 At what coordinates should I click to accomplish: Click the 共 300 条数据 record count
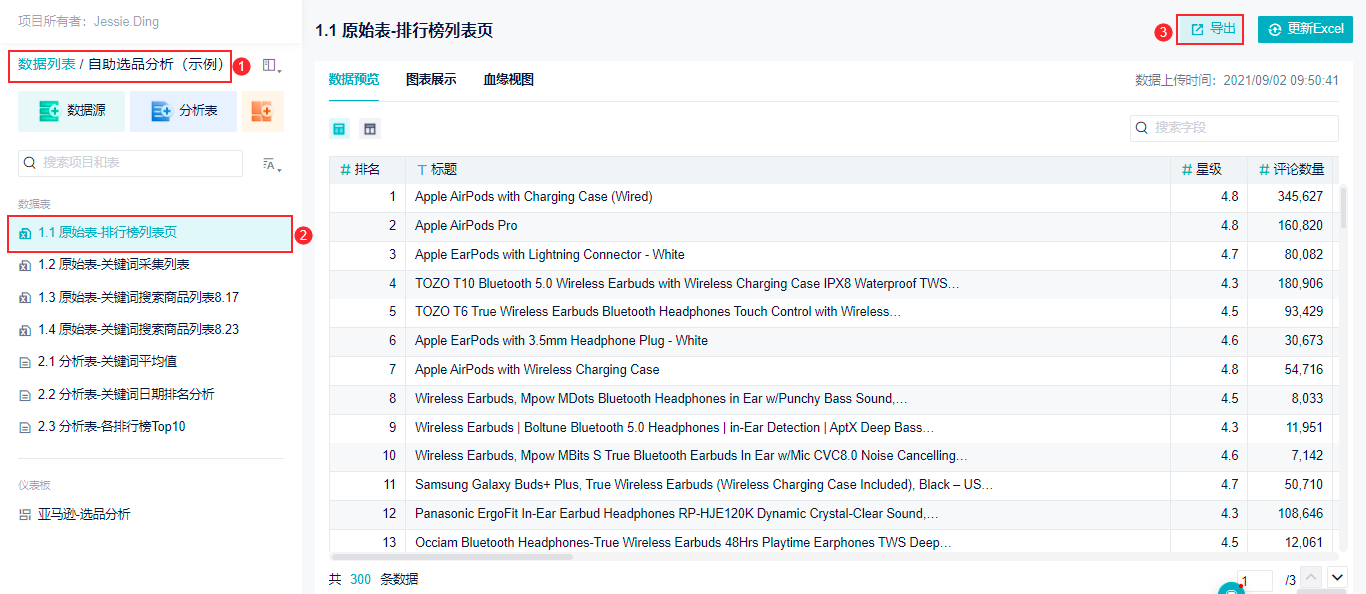pos(374,579)
